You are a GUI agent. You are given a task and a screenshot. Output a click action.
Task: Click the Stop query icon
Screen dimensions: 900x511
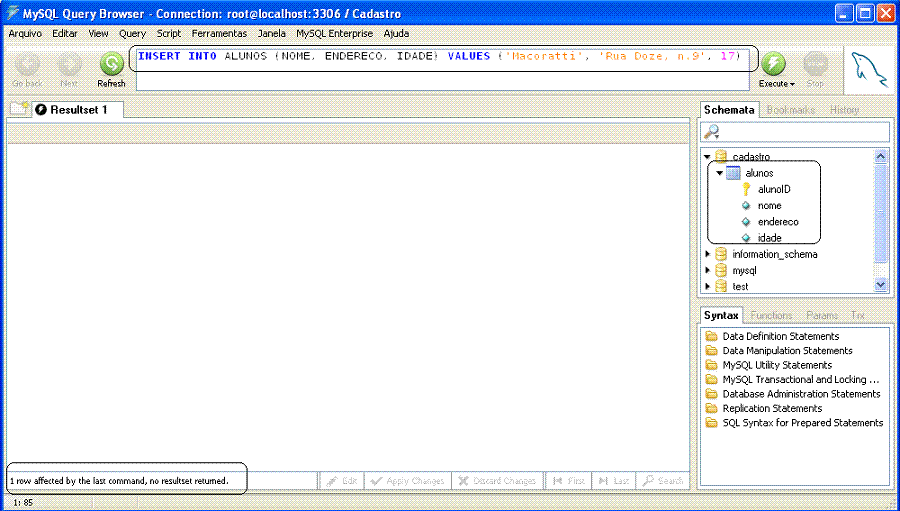click(x=815, y=64)
